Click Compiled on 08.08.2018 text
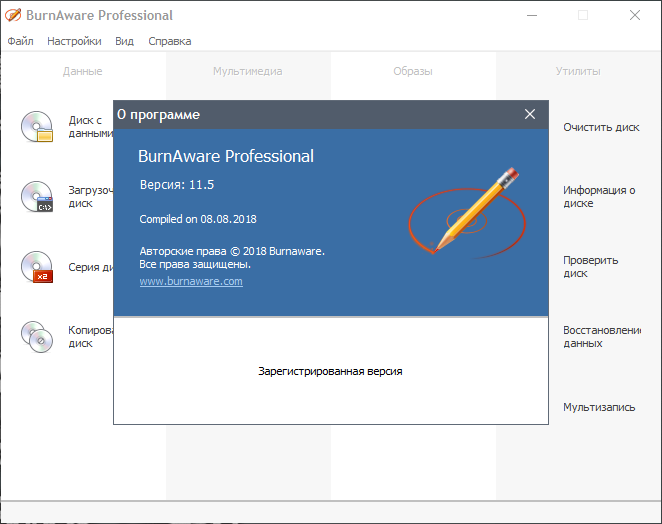Viewport: 662px width, 524px height. click(x=198, y=219)
